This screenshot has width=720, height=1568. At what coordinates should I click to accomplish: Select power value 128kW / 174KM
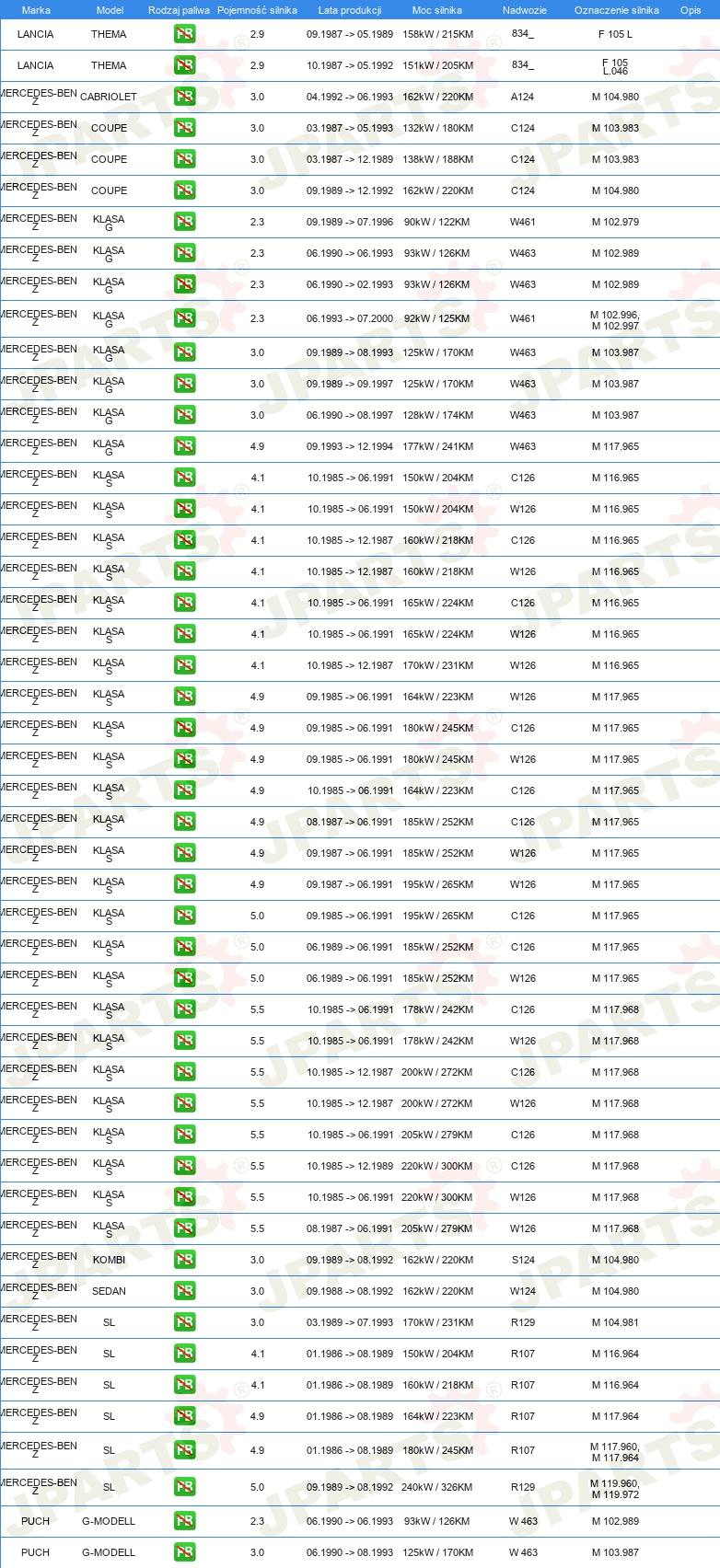pyautogui.click(x=437, y=415)
